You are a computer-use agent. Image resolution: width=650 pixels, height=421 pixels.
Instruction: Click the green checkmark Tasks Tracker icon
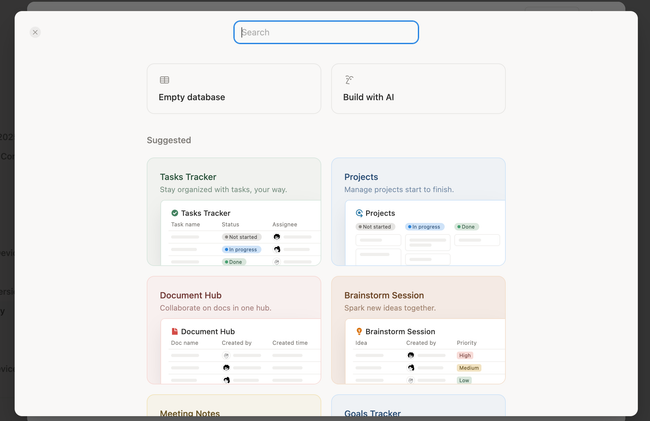[175, 213]
